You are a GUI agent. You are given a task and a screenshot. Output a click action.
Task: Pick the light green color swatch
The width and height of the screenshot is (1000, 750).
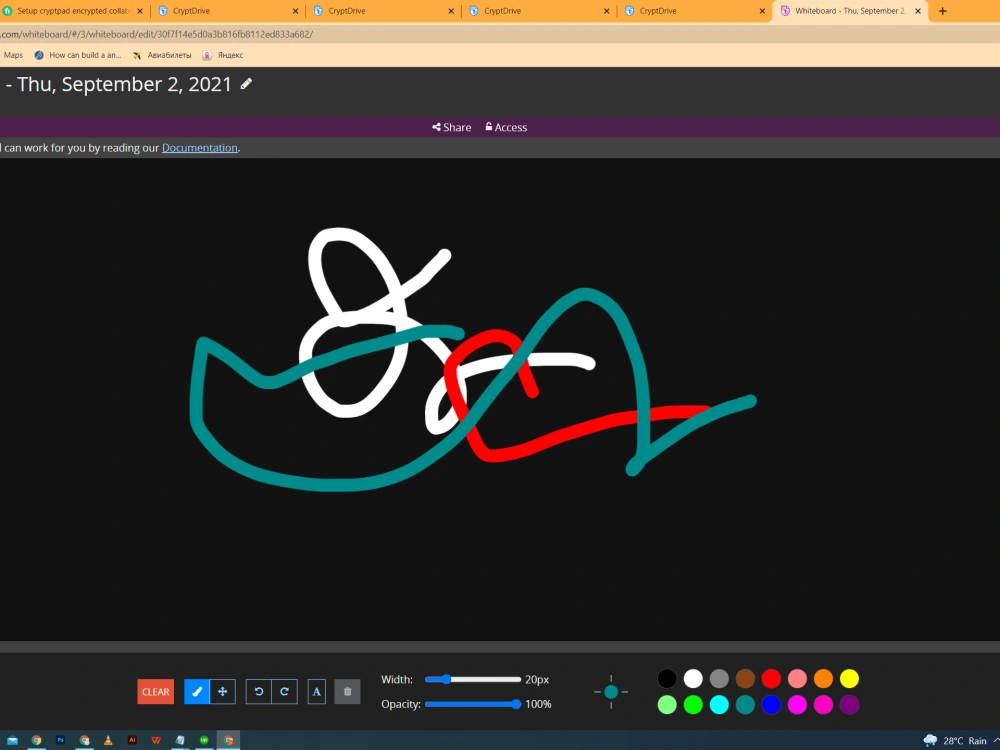coord(667,705)
